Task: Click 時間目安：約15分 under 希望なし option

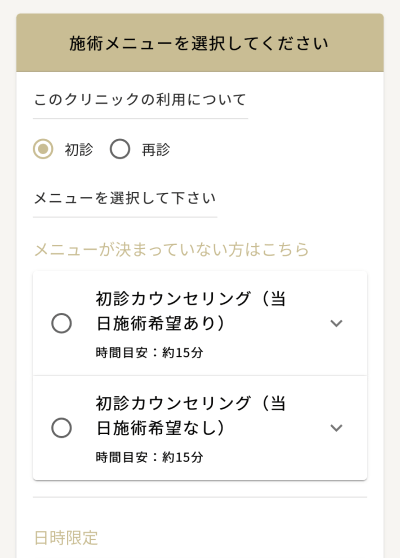Action: (x=149, y=457)
